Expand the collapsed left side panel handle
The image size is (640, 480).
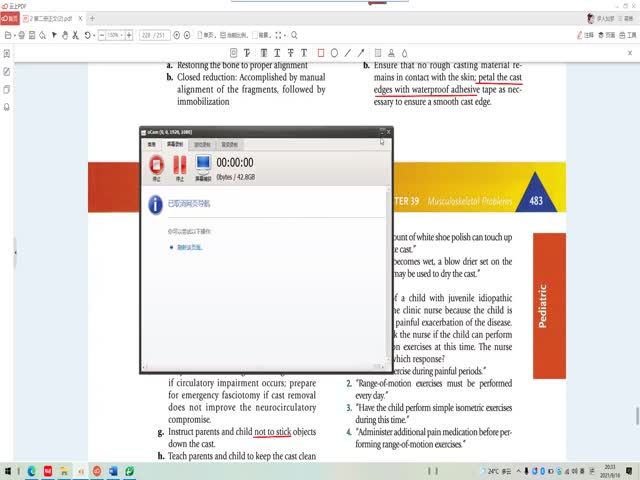tap(15, 252)
